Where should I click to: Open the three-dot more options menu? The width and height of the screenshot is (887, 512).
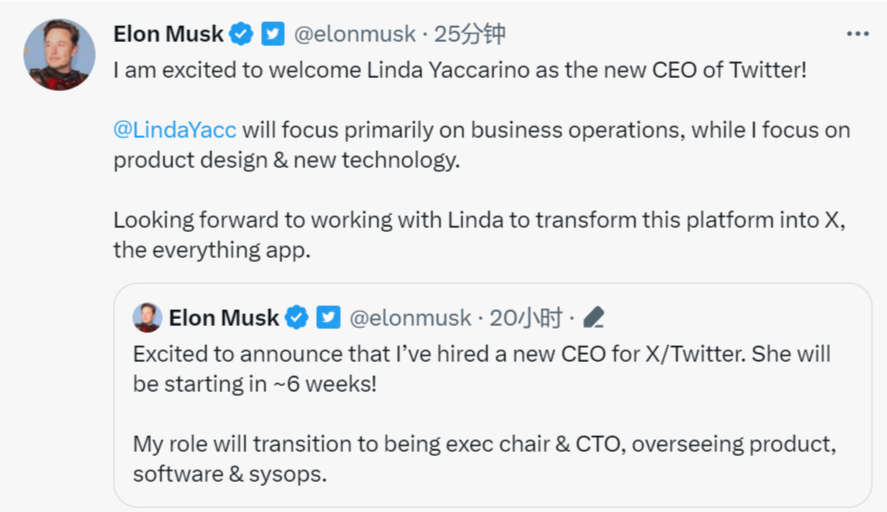(x=857, y=34)
